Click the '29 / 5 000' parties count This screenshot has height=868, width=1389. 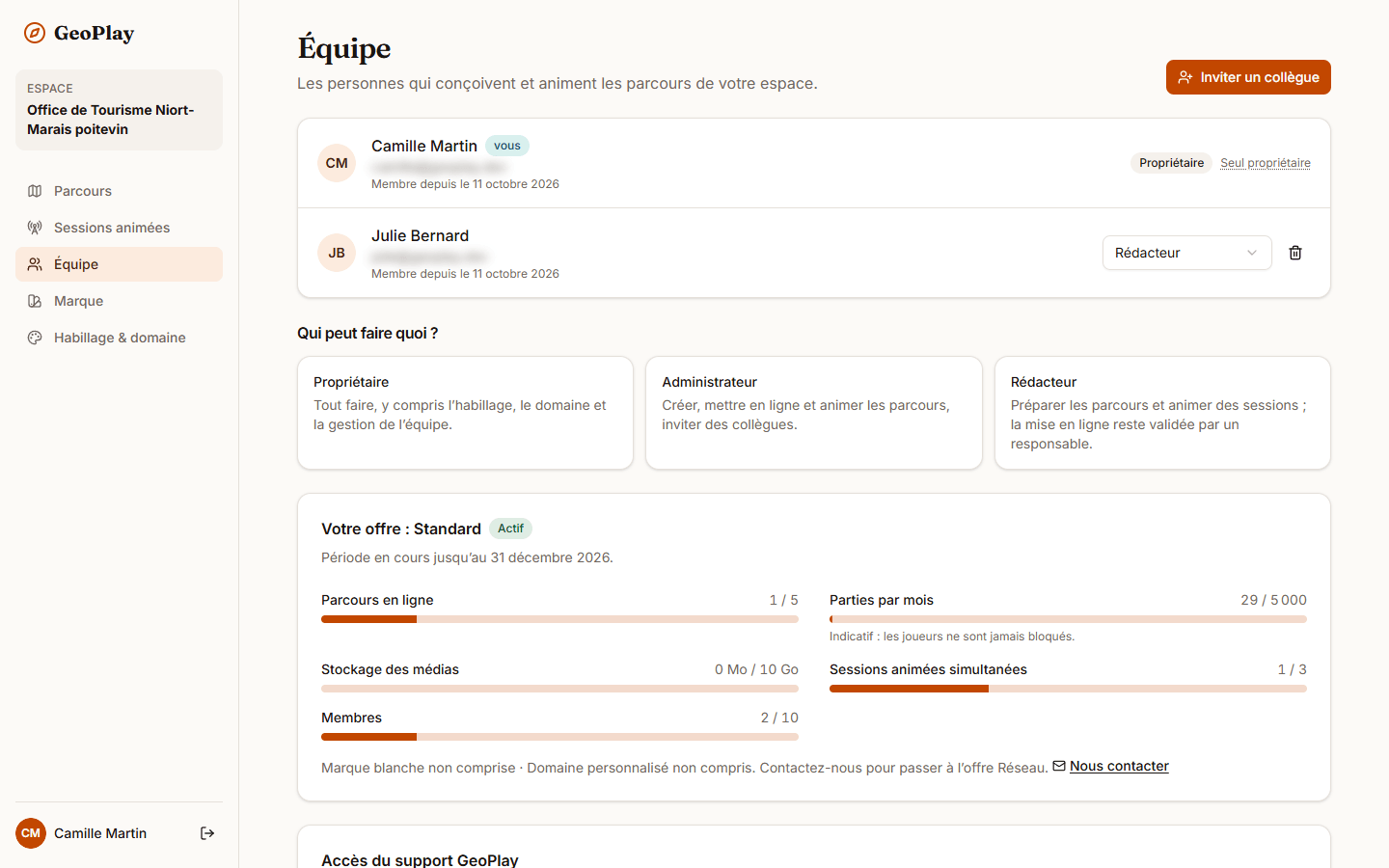1273,600
